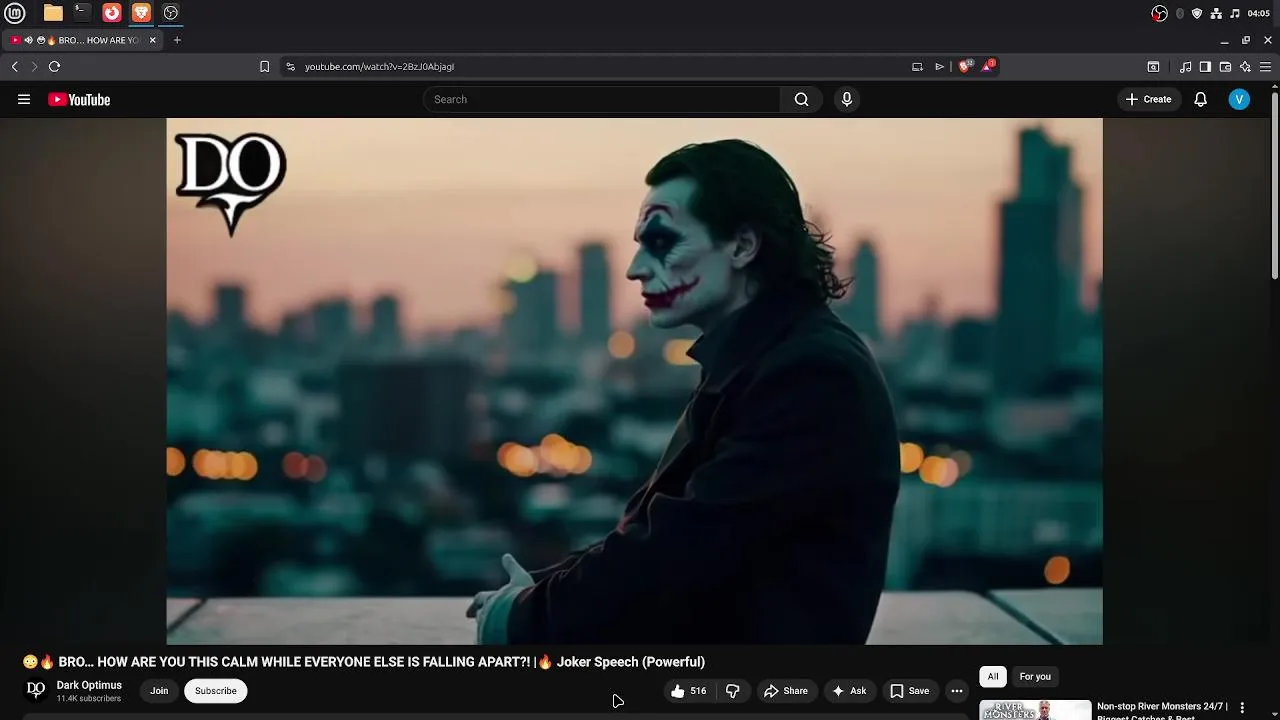Open a new browser tab
Screen dimensions: 1280x720
click(177, 40)
